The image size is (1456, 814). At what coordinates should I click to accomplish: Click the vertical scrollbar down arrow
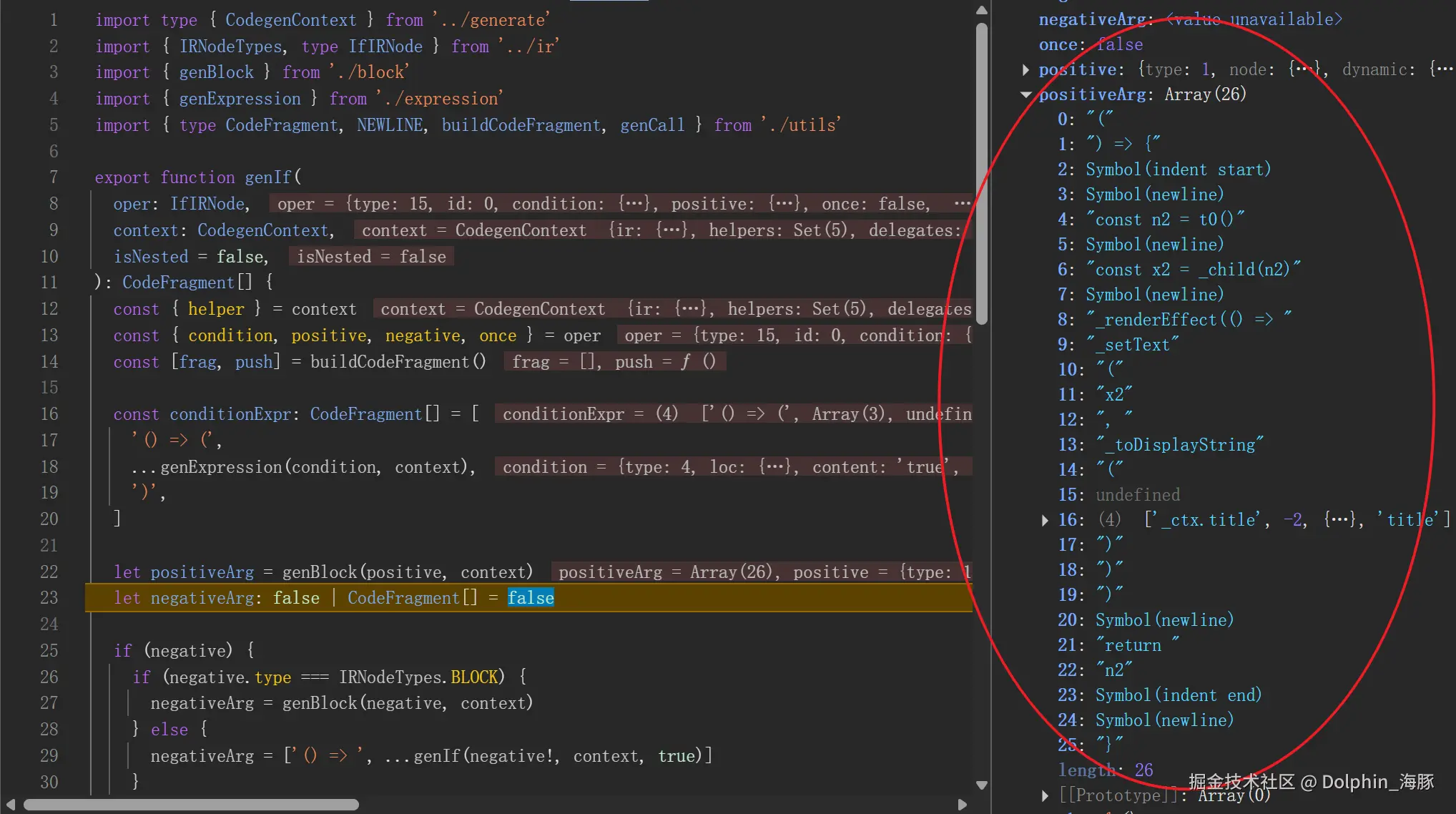tap(982, 785)
